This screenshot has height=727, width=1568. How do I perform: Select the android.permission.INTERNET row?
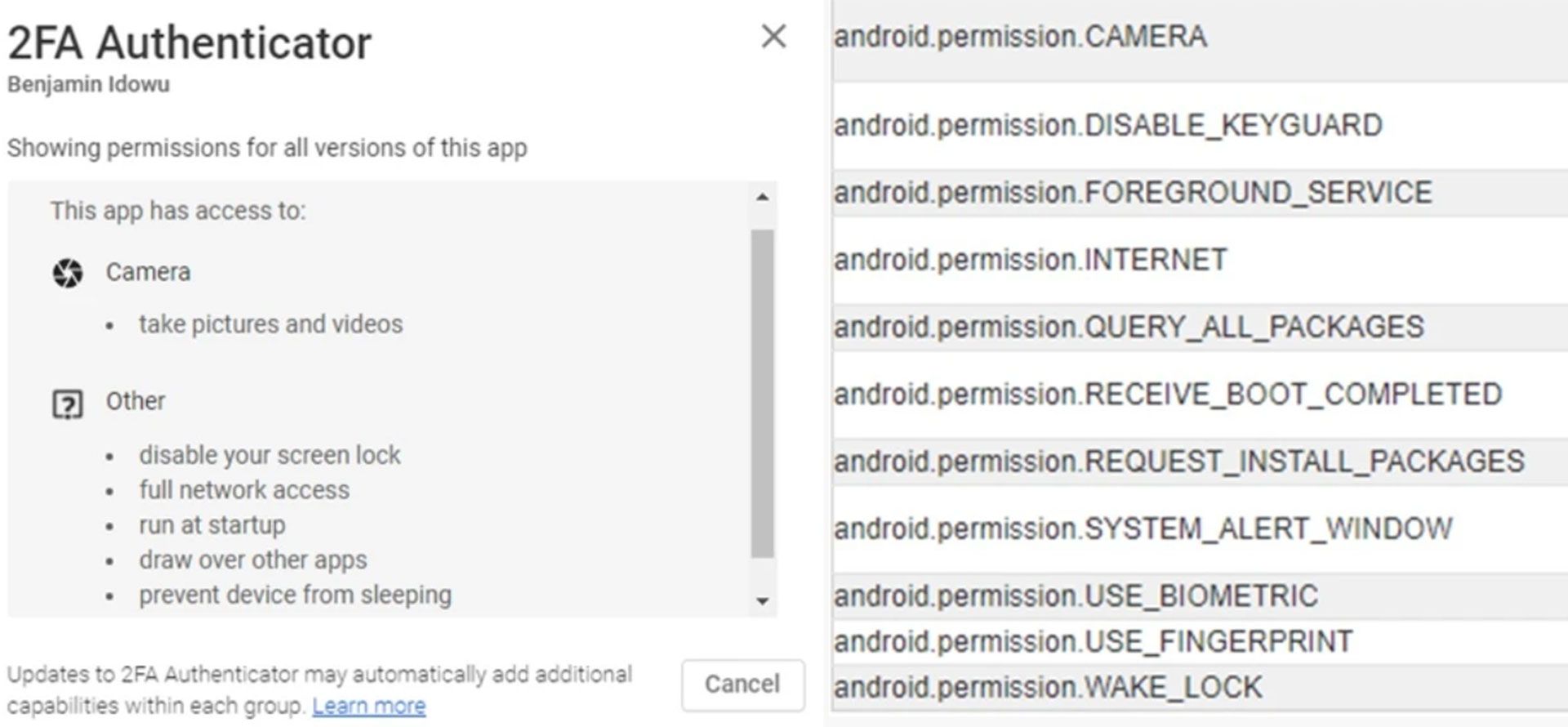[x=1200, y=260]
